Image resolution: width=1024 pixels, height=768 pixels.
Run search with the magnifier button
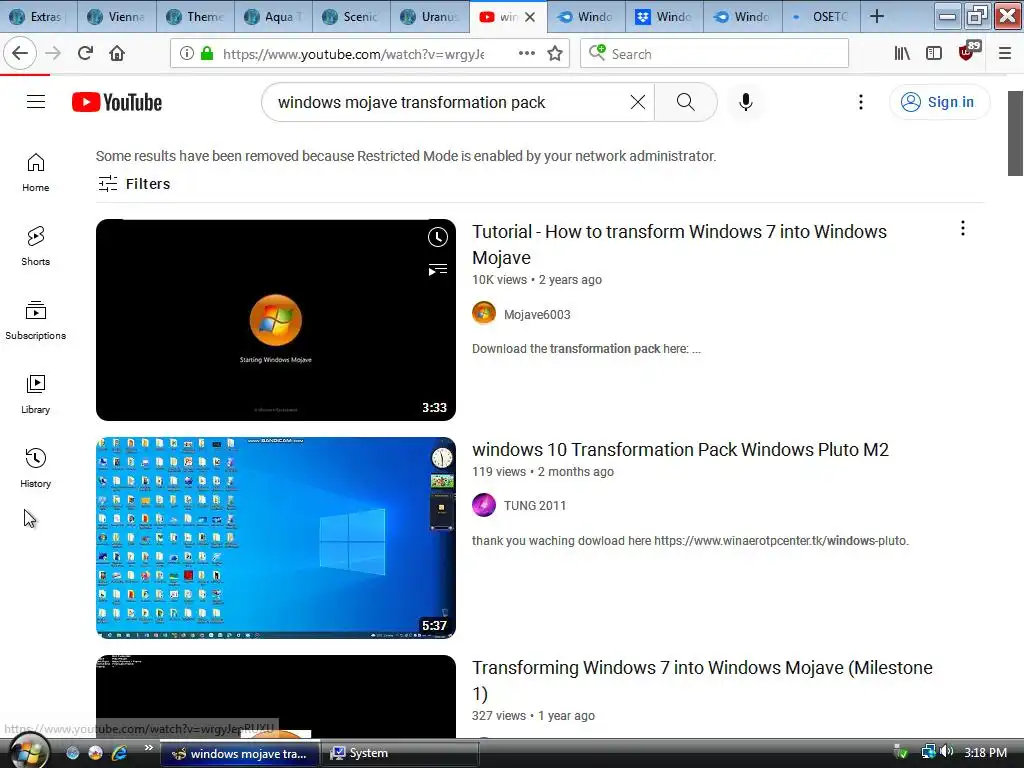tap(686, 102)
